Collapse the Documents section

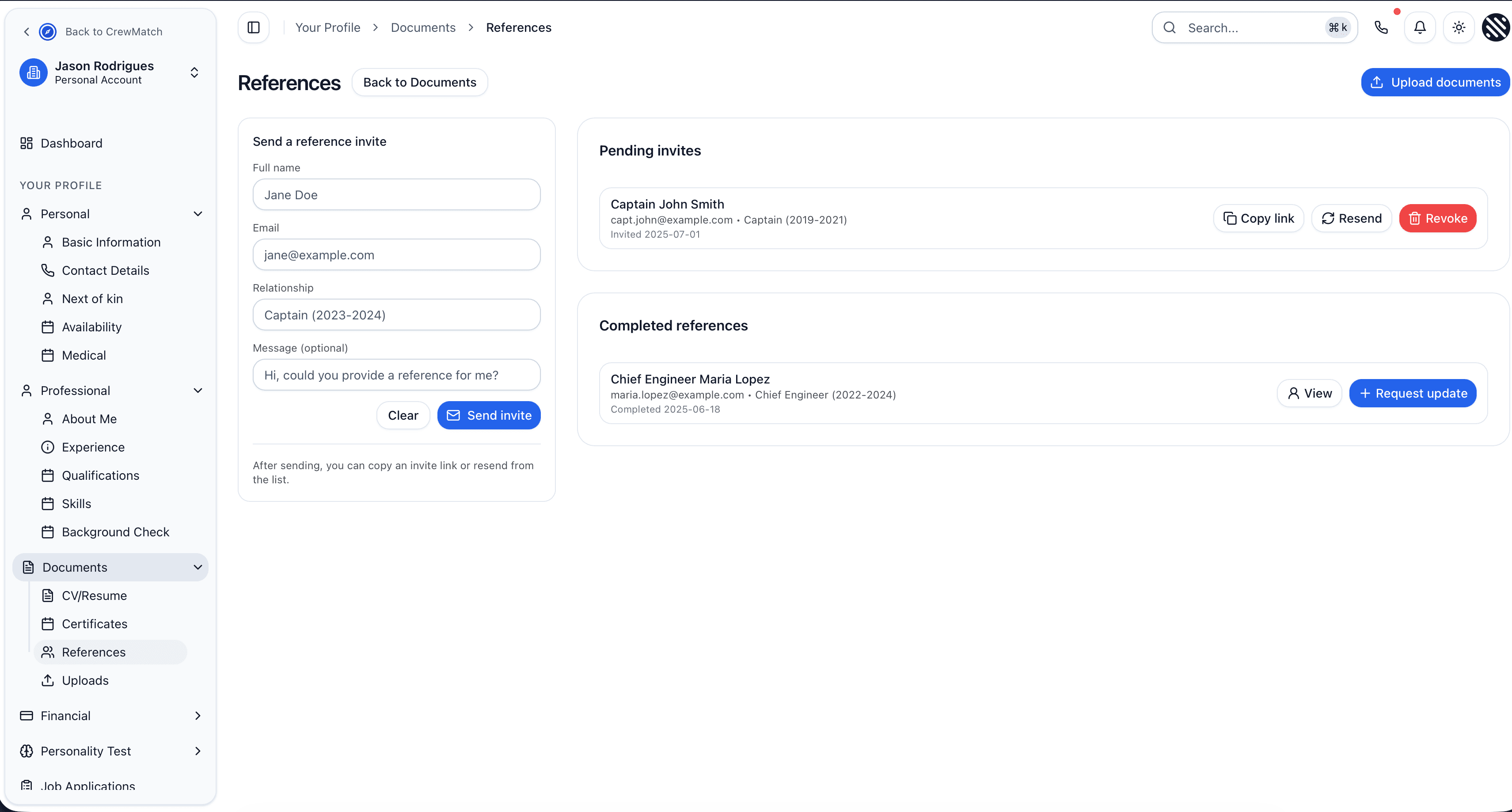198,567
